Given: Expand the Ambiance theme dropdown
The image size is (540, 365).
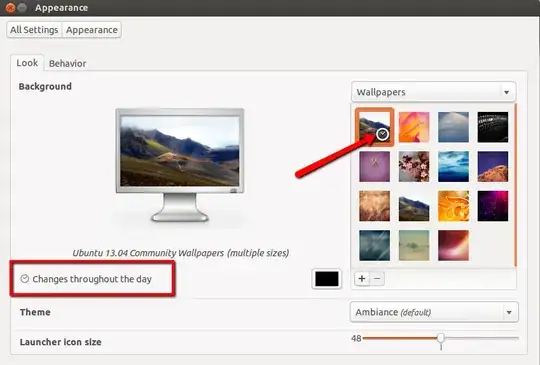Looking at the screenshot, I should coord(434,312).
